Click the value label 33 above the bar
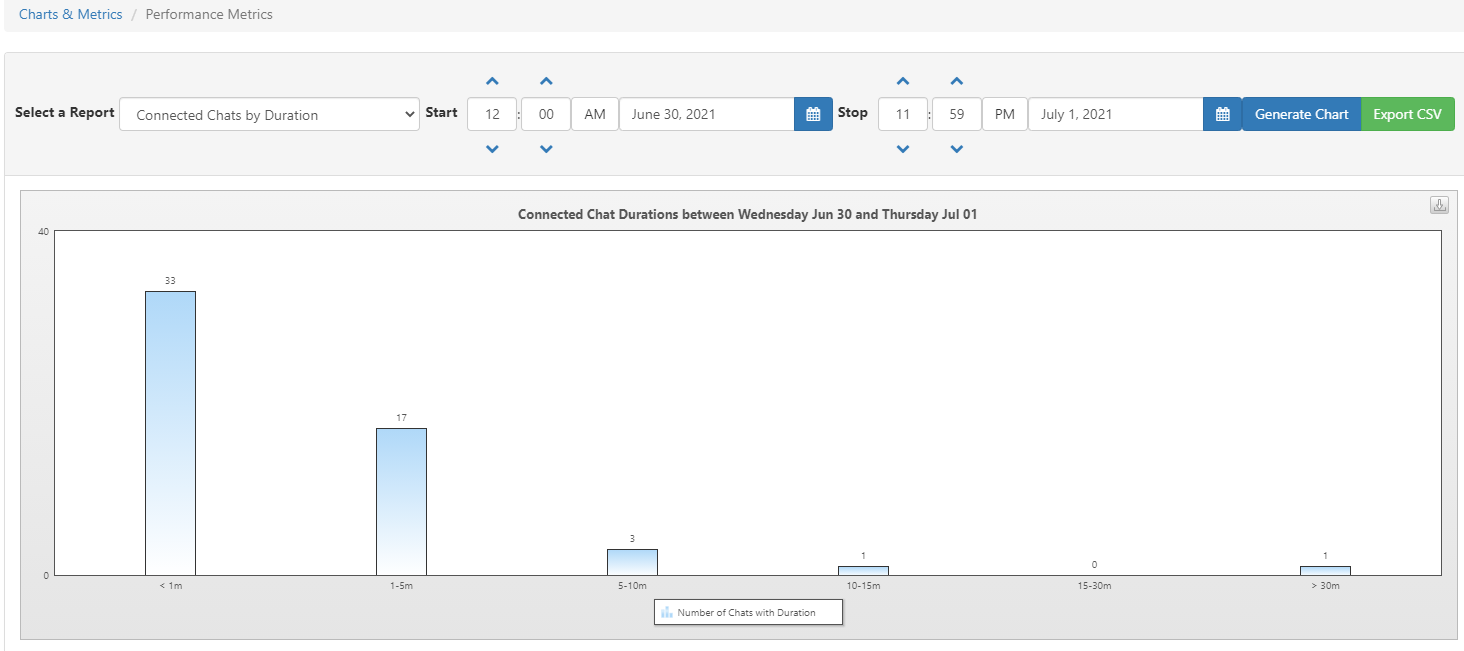Viewport: 1464px width, 651px height. pos(170,281)
